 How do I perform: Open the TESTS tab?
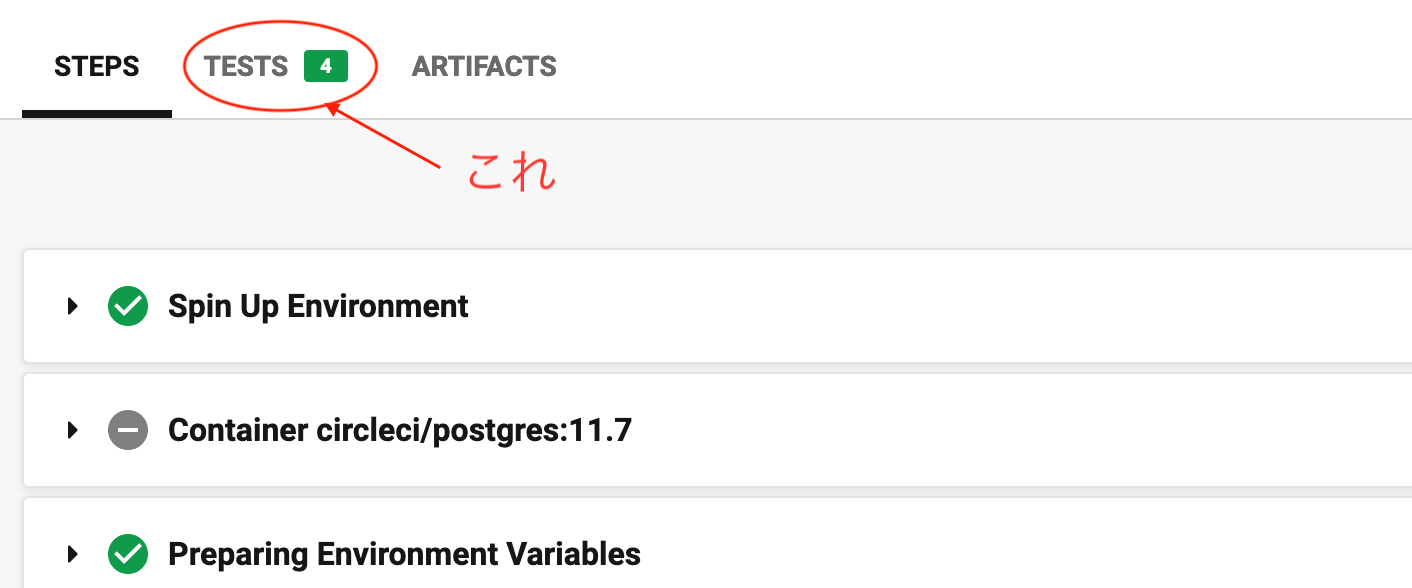(x=246, y=67)
